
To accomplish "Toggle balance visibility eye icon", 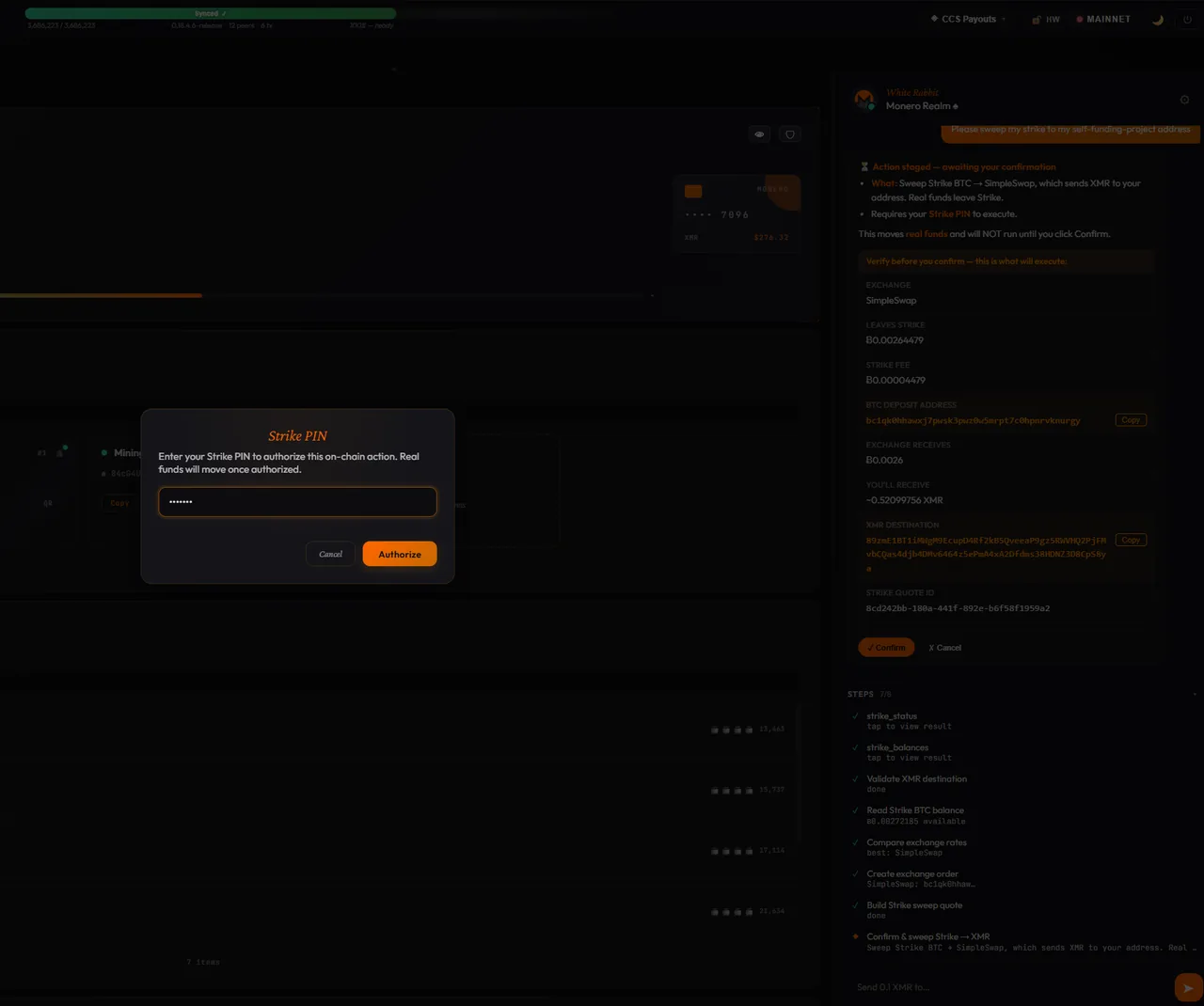I will tap(759, 134).
